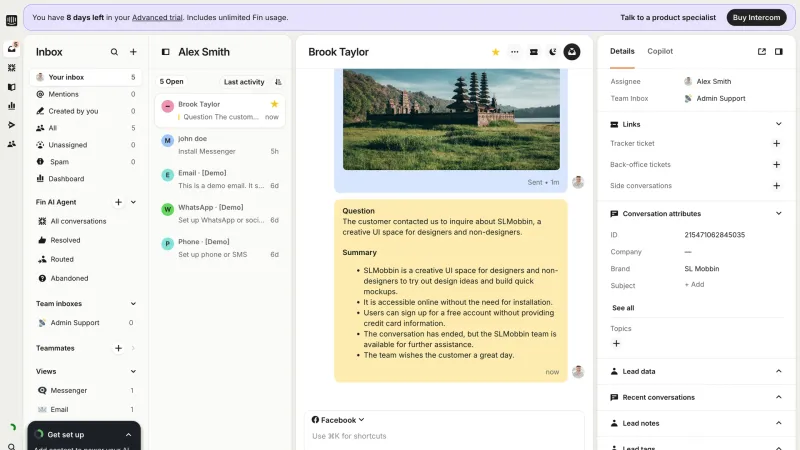The height and width of the screenshot is (450, 800).
Task: Collapse the Get set up panel
Action: 129,435
